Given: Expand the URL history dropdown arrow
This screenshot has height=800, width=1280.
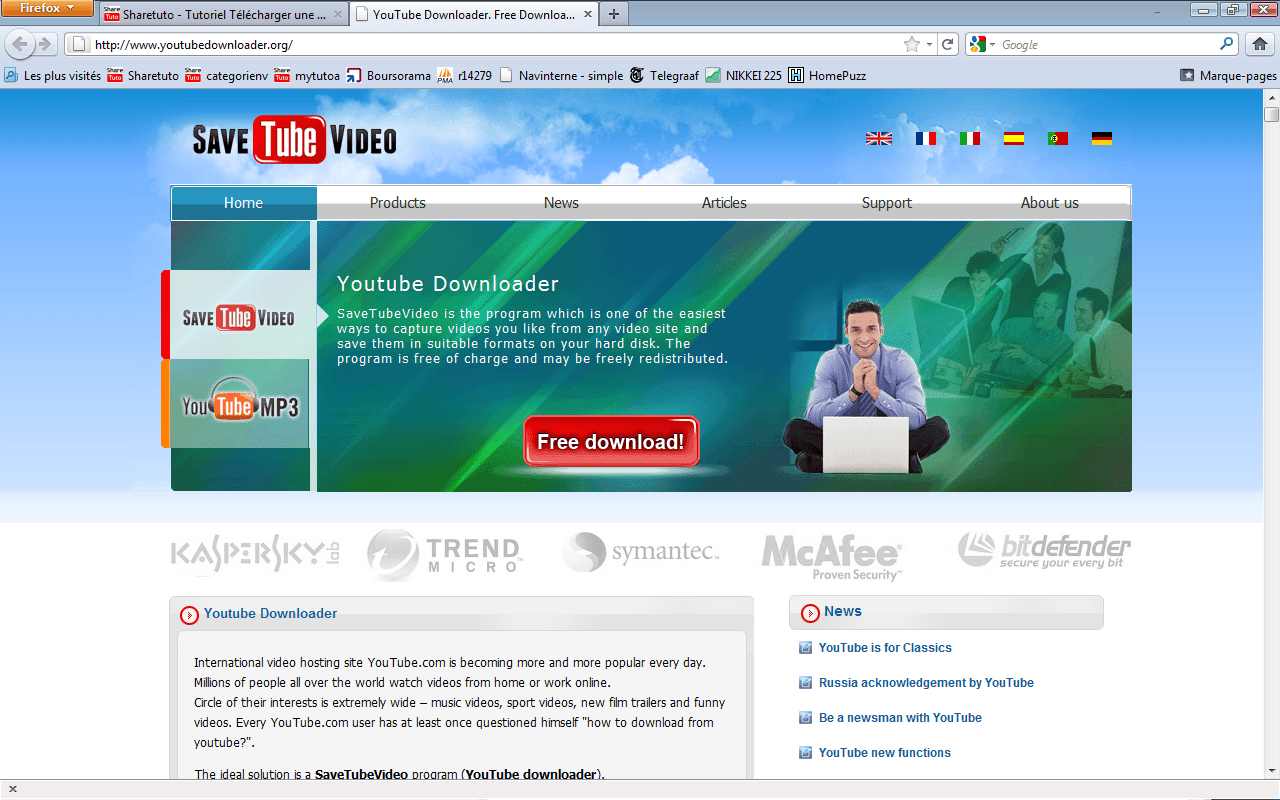Looking at the screenshot, I should (x=929, y=44).
